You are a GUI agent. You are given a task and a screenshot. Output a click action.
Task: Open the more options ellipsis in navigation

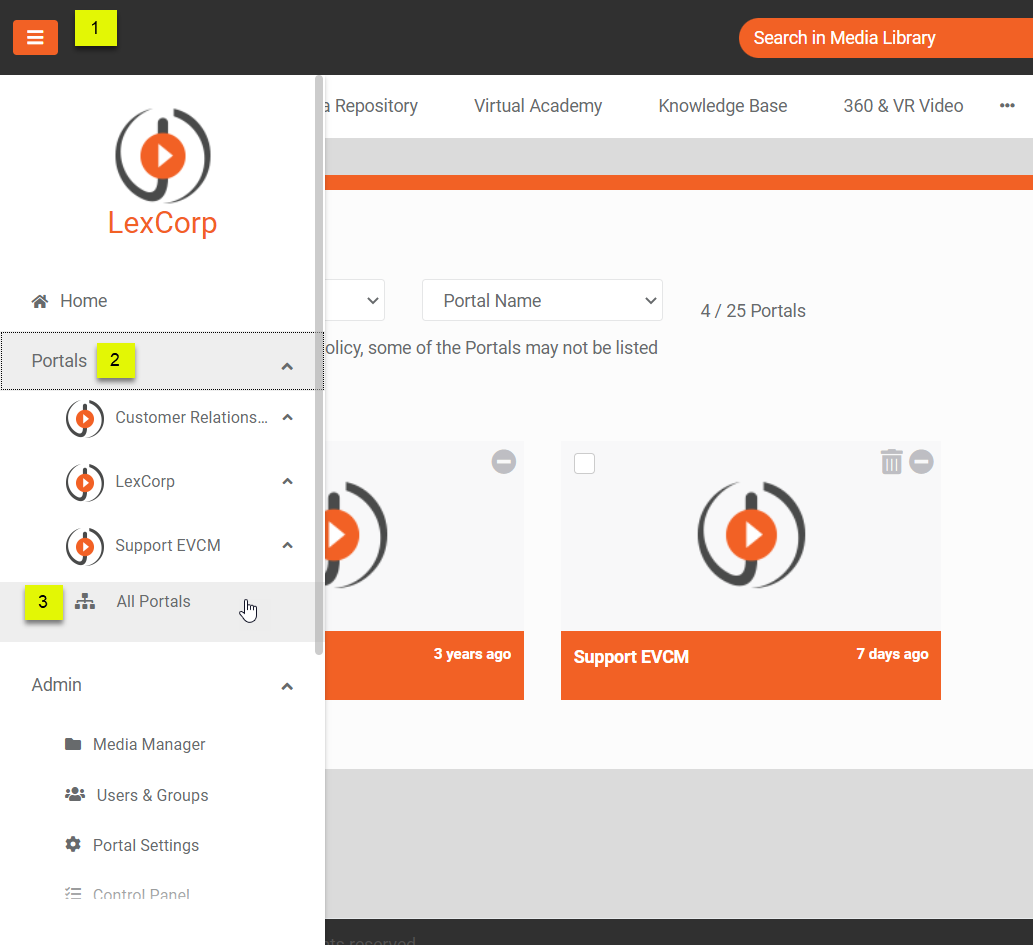pyautogui.click(x=1007, y=106)
